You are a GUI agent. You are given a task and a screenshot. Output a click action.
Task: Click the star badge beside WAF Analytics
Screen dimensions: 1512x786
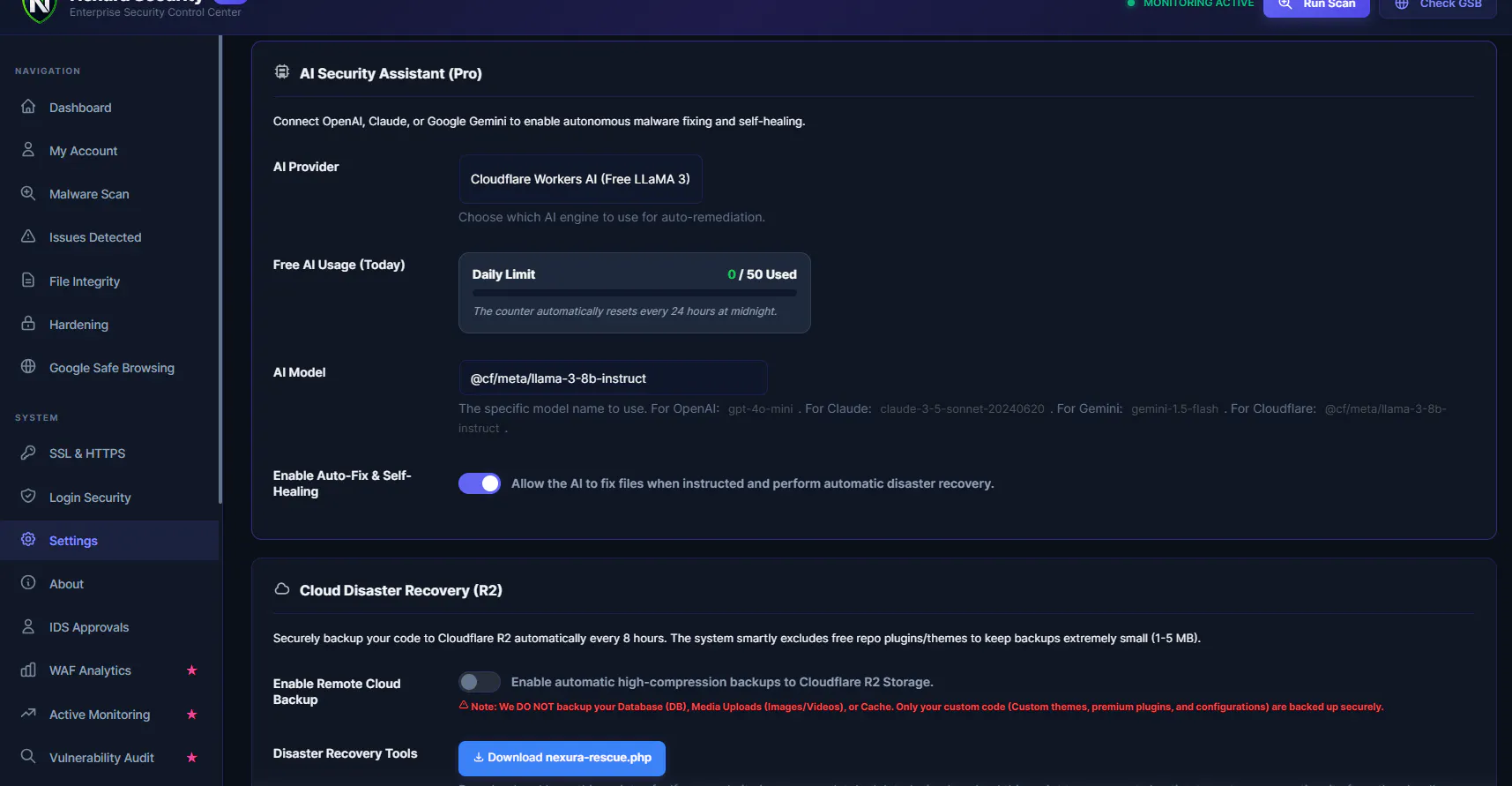191,670
